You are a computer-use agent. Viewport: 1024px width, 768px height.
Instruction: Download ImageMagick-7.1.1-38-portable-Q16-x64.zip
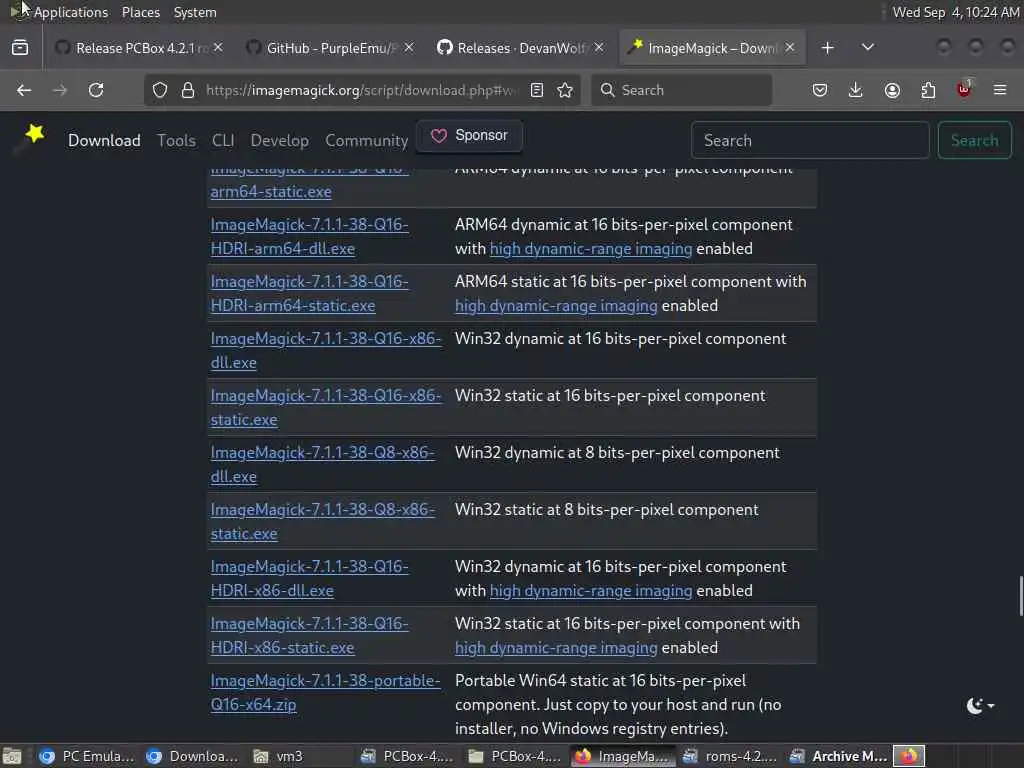click(x=325, y=692)
